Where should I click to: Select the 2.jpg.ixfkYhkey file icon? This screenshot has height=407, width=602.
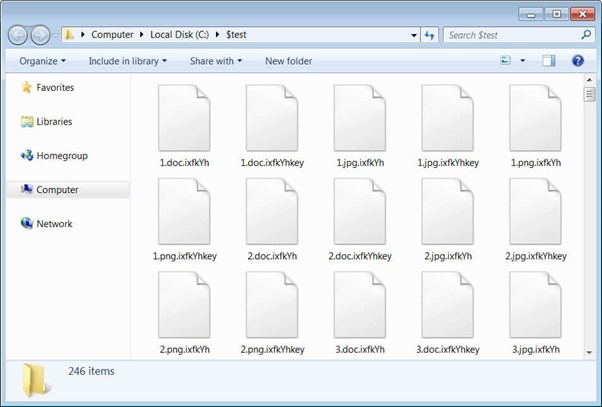pyautogui.click(x=535, y=212)
